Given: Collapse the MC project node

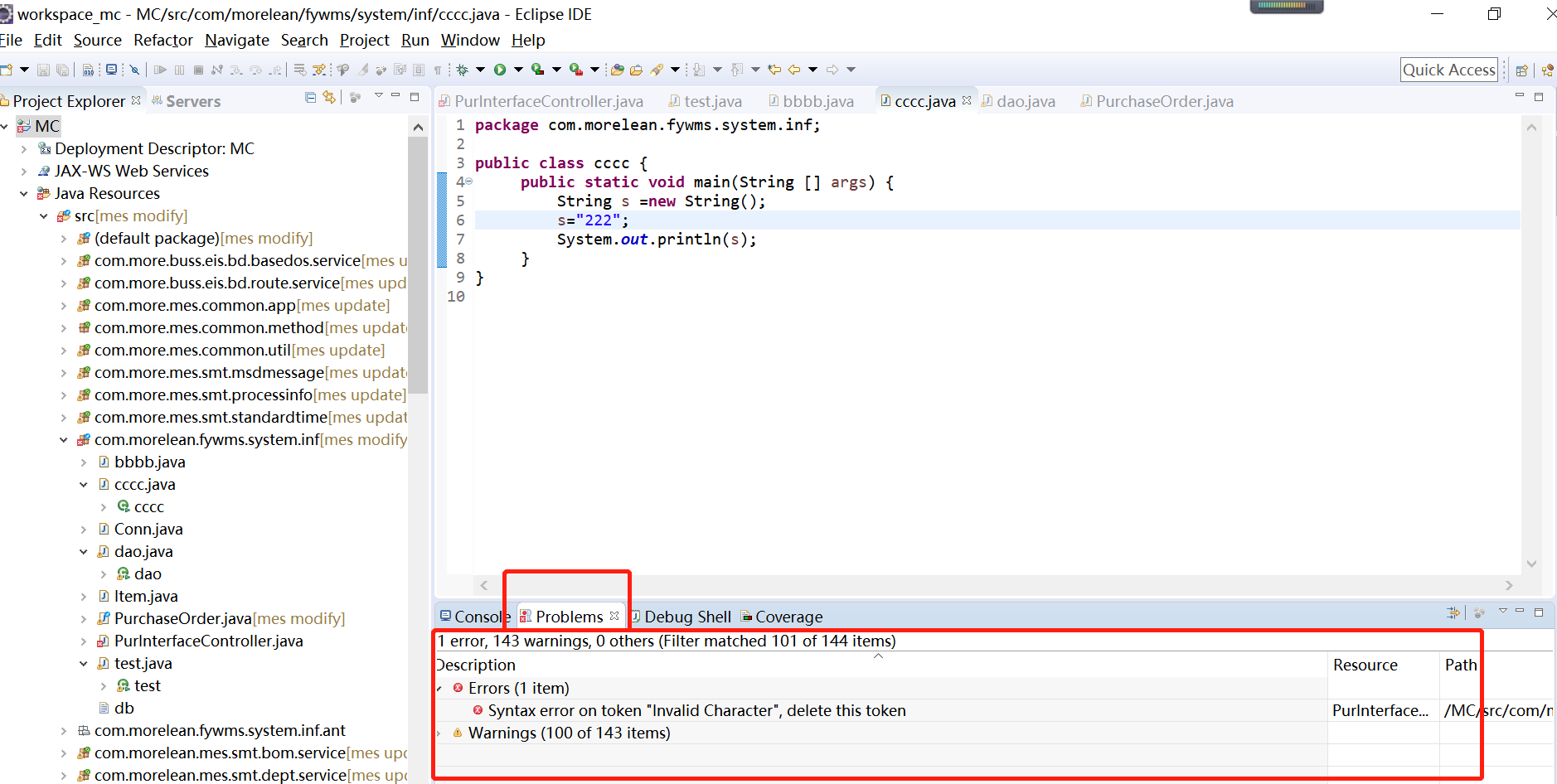Looking at the screenshot, I should tap(4, 126).
